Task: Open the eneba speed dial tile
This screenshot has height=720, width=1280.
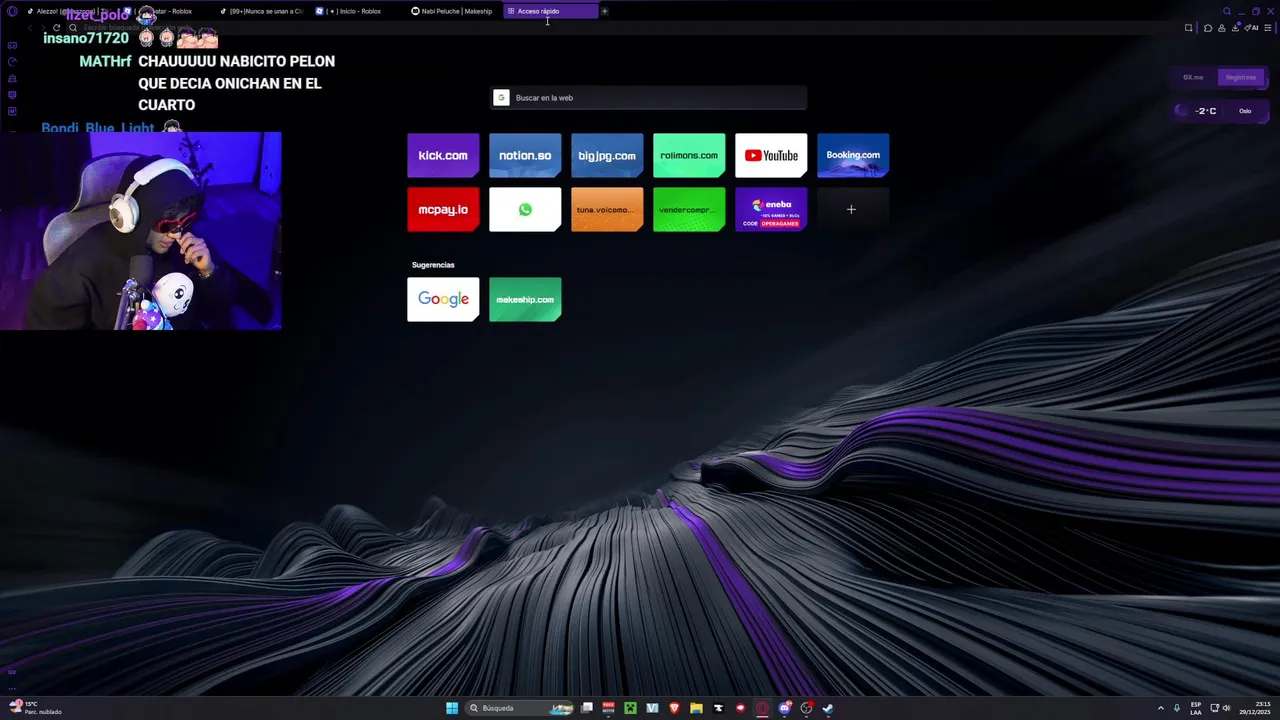Action: point(771,209)
